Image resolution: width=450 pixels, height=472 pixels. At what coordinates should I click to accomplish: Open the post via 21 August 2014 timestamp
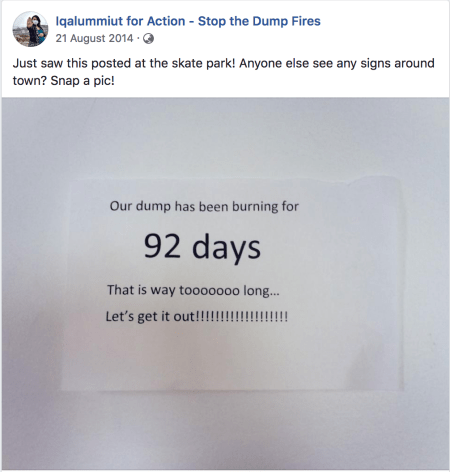point(94,38)
